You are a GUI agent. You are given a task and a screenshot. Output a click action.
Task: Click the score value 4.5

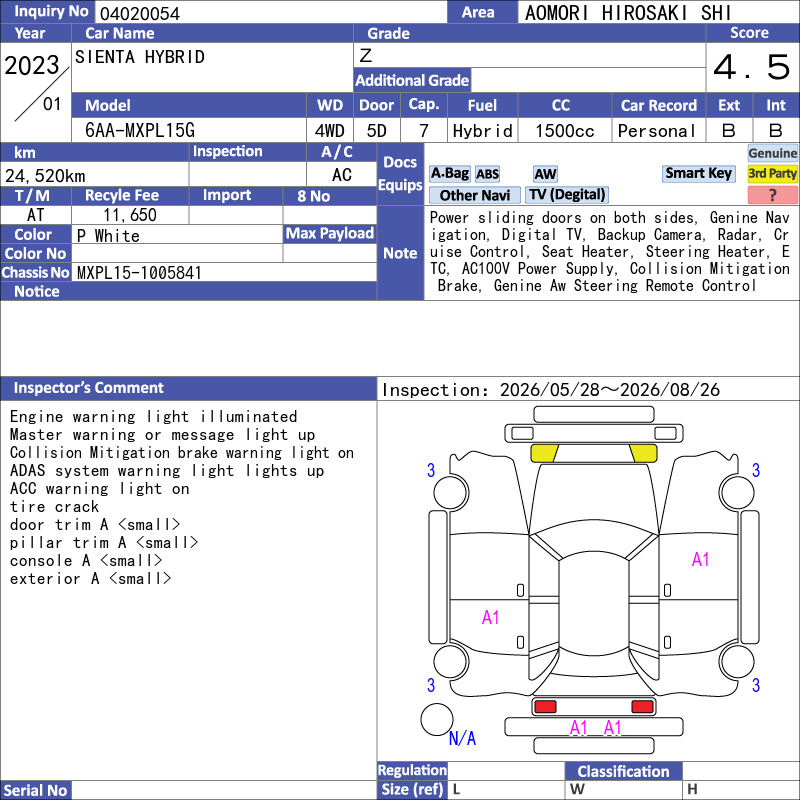pyautogui.click(x=752, y=67)
